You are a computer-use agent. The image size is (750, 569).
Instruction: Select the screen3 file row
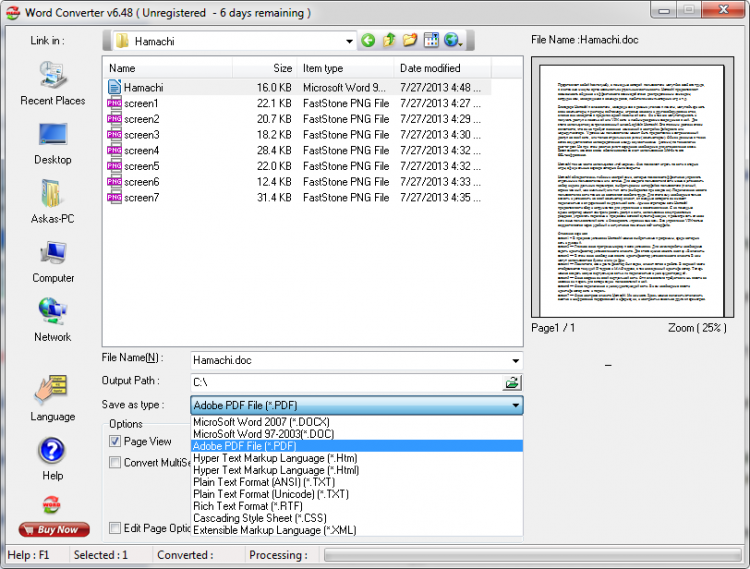tap(299, 135)
